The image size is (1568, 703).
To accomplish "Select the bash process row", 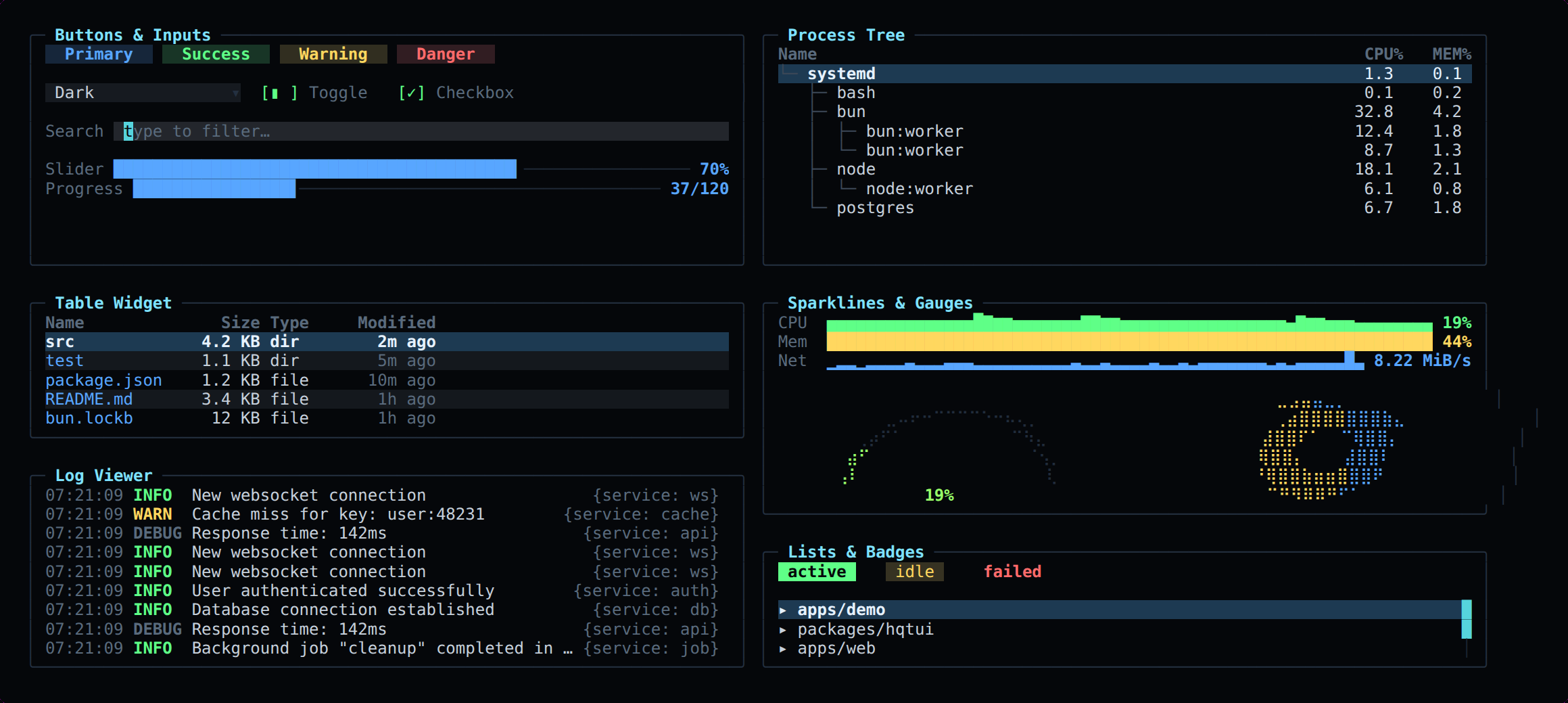I will (1124, 93).
